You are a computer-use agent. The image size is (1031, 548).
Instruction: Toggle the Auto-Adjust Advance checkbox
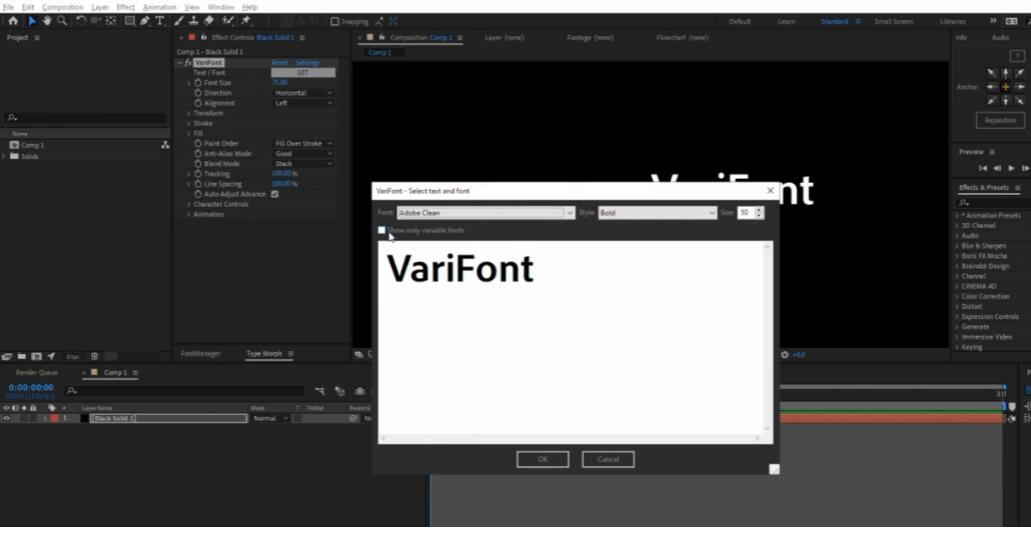point(275,194)
